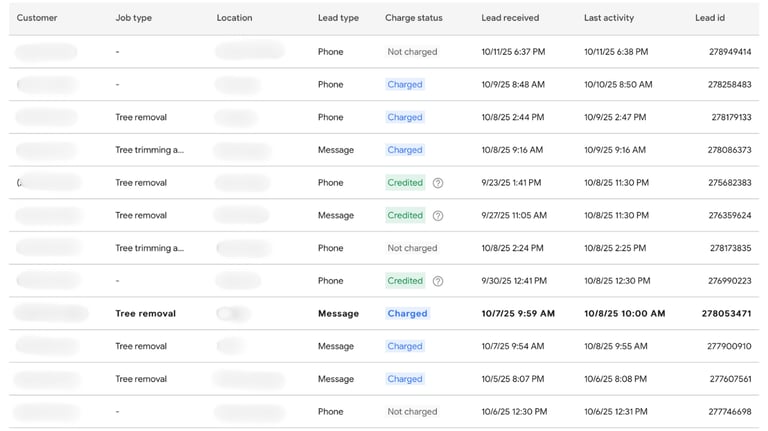Sort by Charge status column header
768x431 pixels.
tap(414, 18)
